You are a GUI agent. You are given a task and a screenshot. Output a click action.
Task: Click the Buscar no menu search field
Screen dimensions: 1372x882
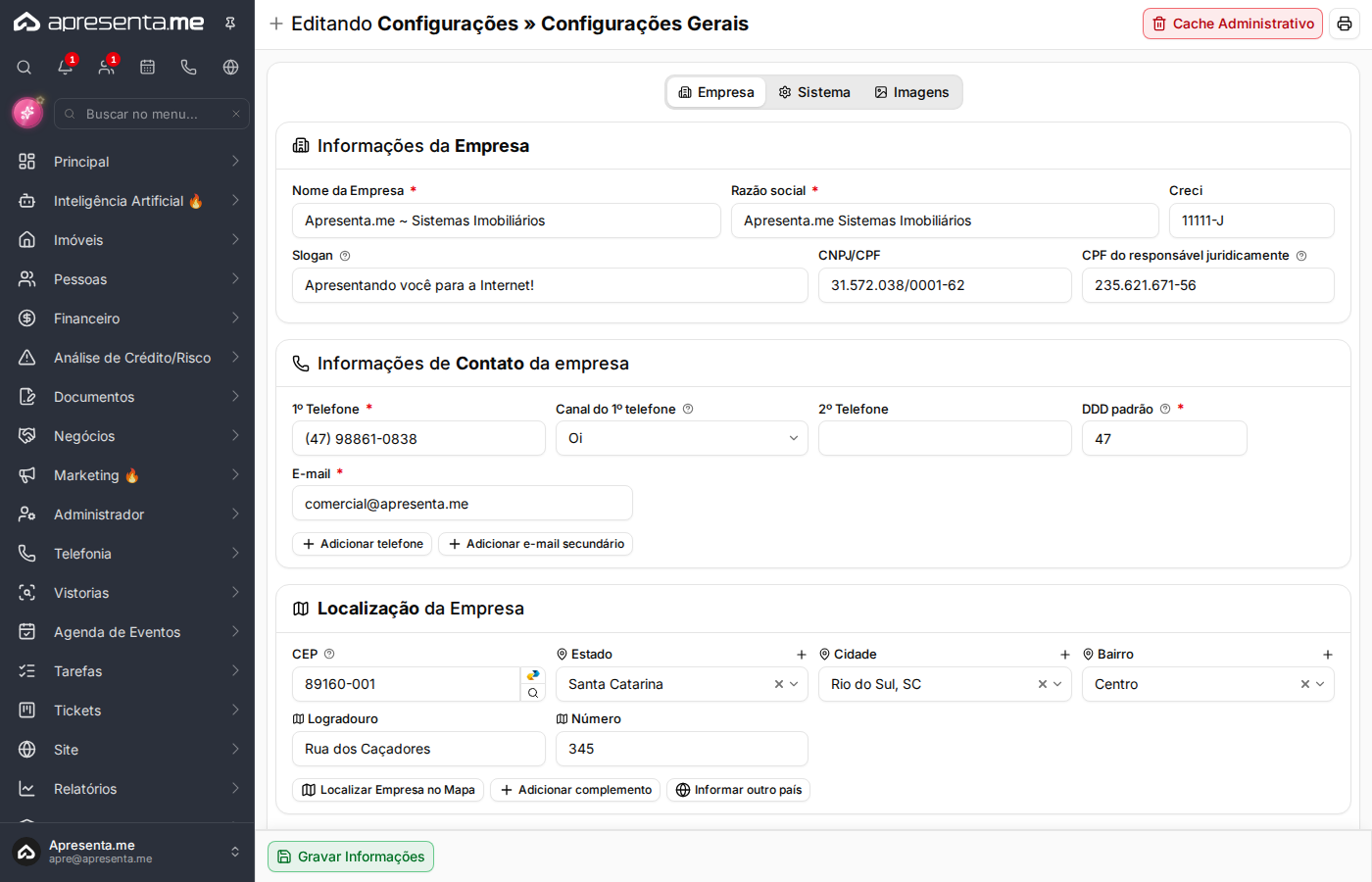point(152,114)
